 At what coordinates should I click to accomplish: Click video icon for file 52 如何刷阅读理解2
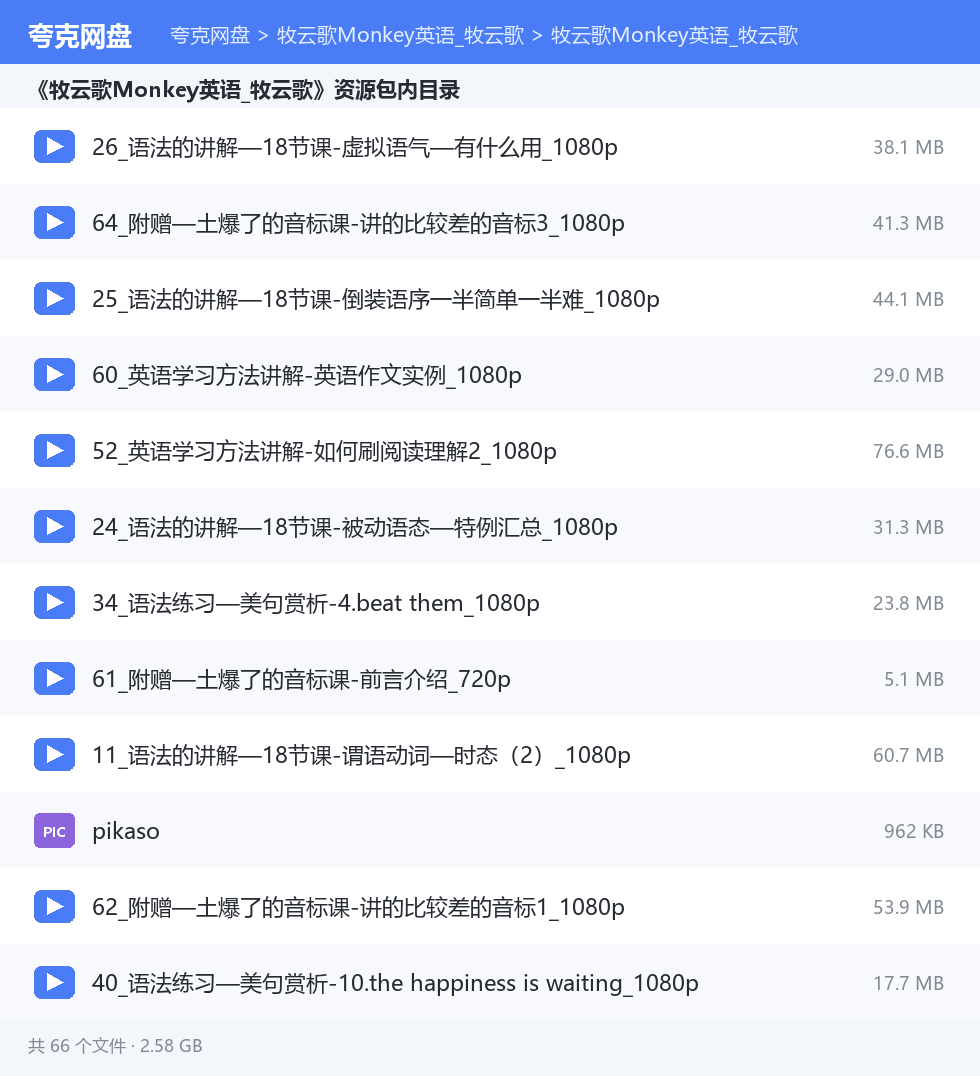(x=54, y=451)
